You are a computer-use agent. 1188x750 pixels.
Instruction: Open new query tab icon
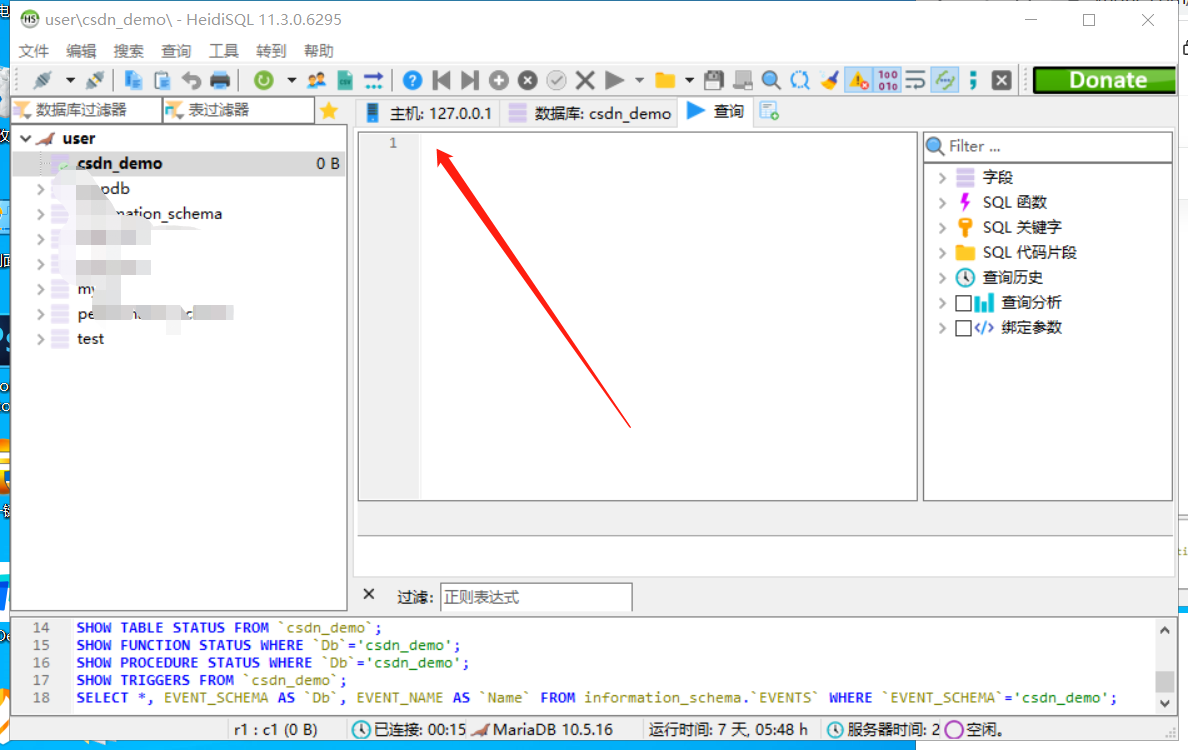point(769,111)
